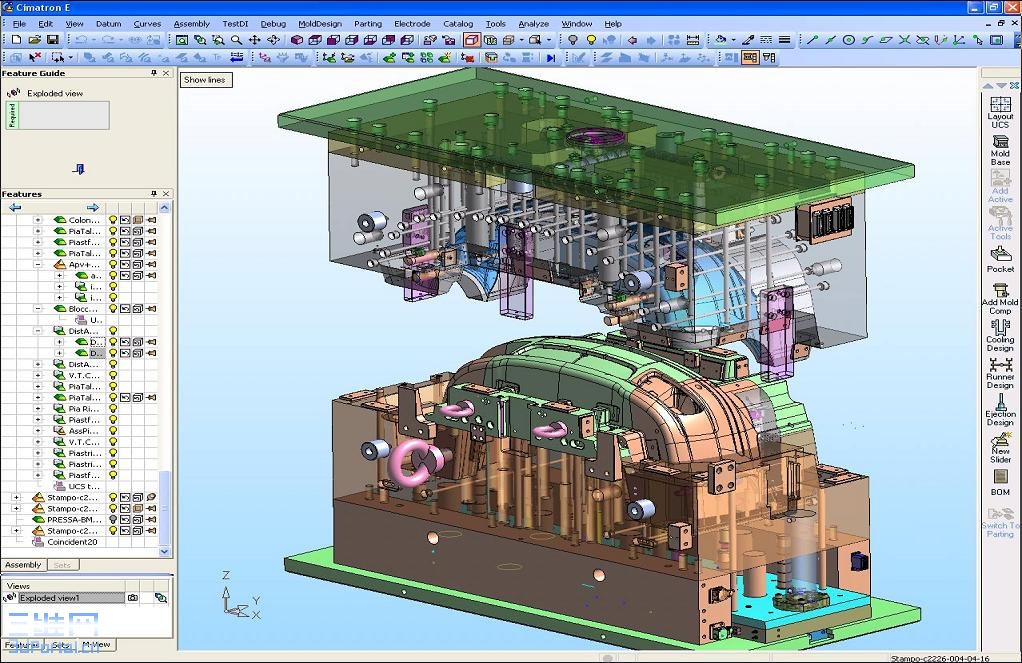Toggle light bulb visibility for AssPi... row
This screenshot has width=1022, height=663.
[113, 430]
